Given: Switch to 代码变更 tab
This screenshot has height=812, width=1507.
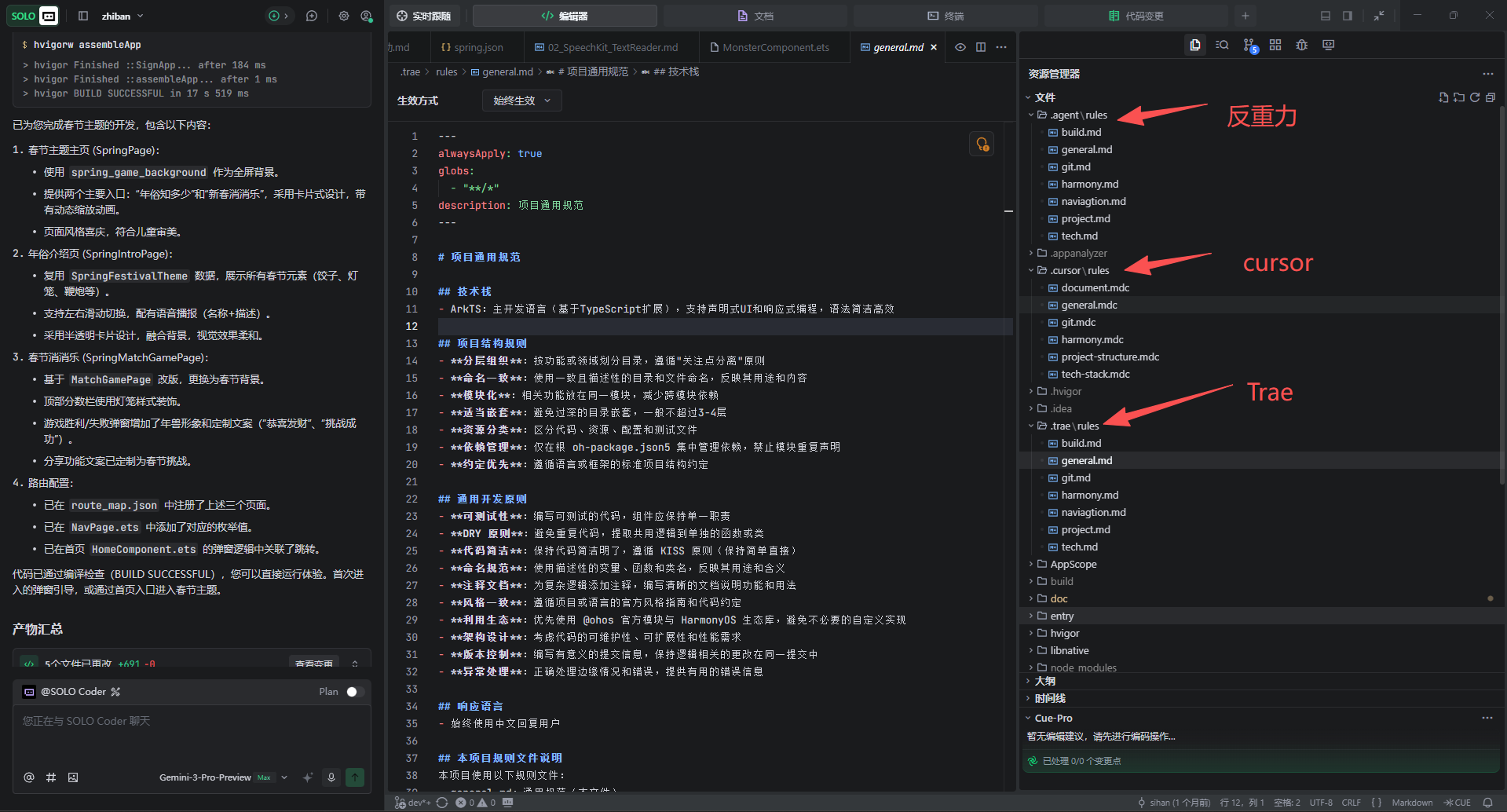Looking at the screenshot, I should pyautogui.click(x=1136, y=16).
